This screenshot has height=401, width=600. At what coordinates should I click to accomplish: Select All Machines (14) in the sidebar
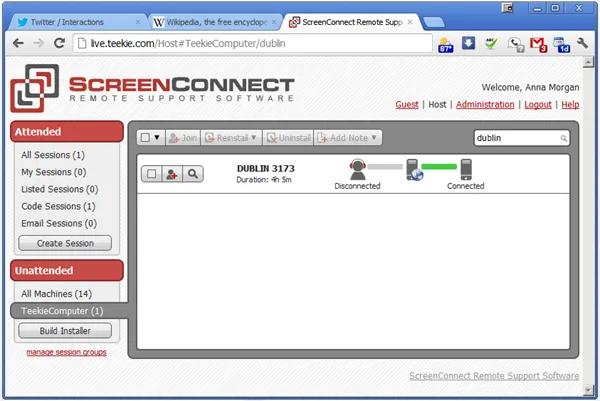[56, 294]
